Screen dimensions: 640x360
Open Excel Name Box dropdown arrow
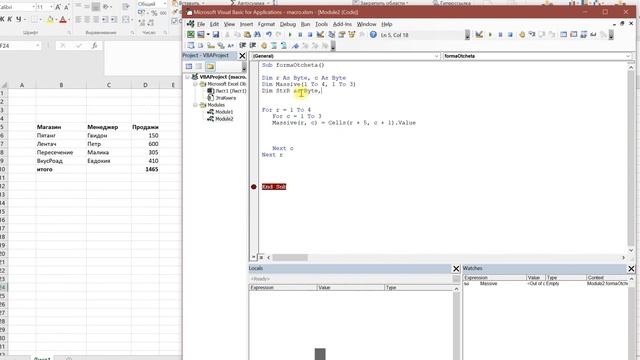38,46
